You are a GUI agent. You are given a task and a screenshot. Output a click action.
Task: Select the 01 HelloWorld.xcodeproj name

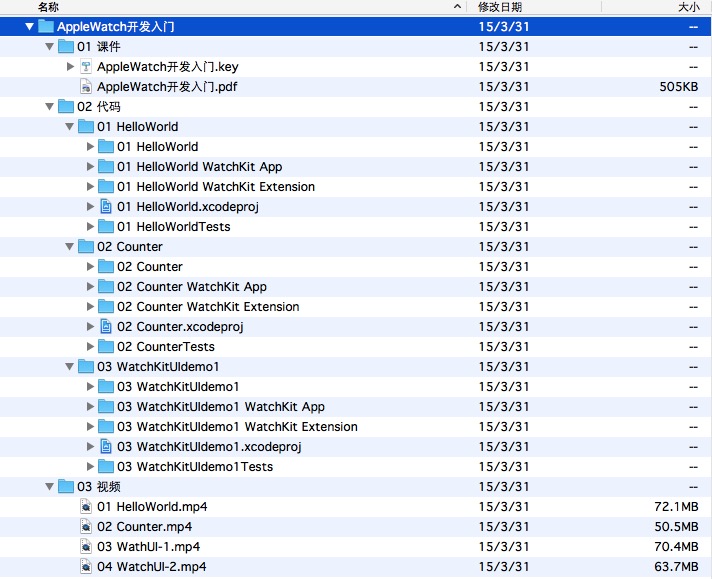(x=188, y=207)
